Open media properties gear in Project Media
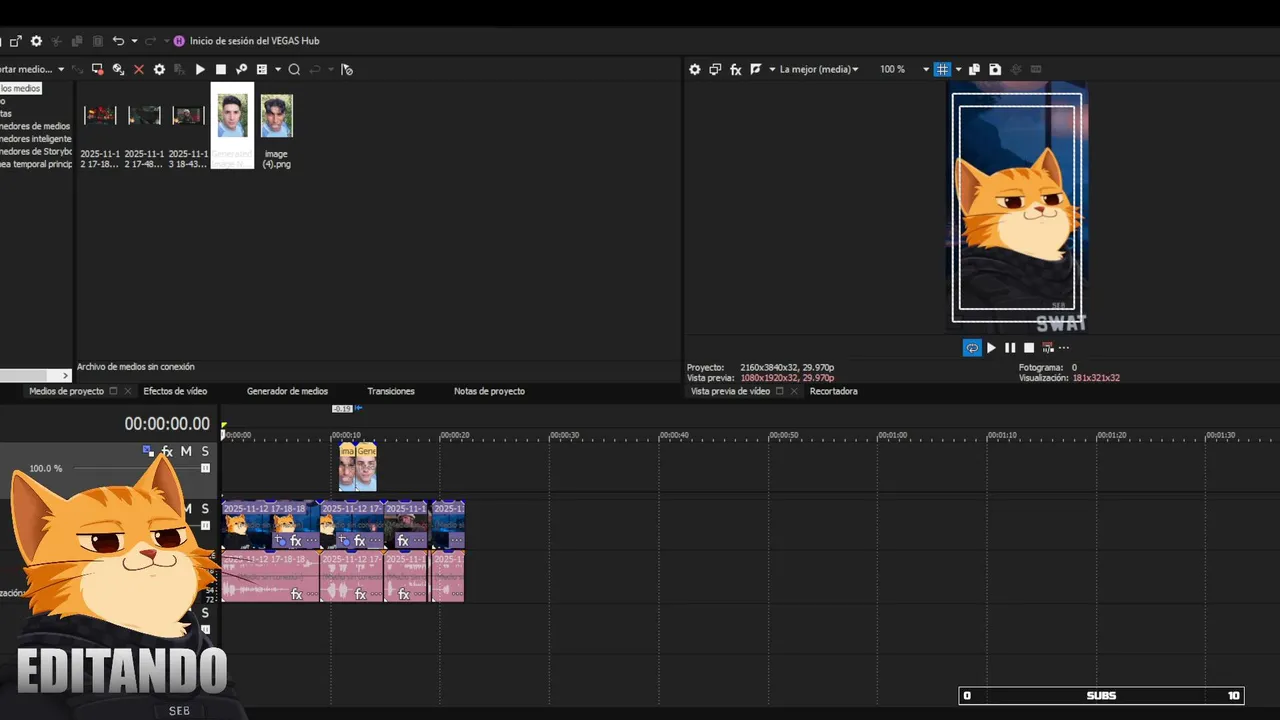 (159, 69)
